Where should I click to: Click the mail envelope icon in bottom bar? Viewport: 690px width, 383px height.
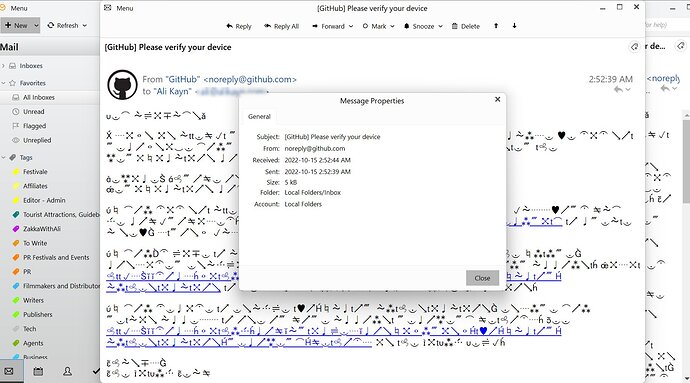[x=9, y=372]
